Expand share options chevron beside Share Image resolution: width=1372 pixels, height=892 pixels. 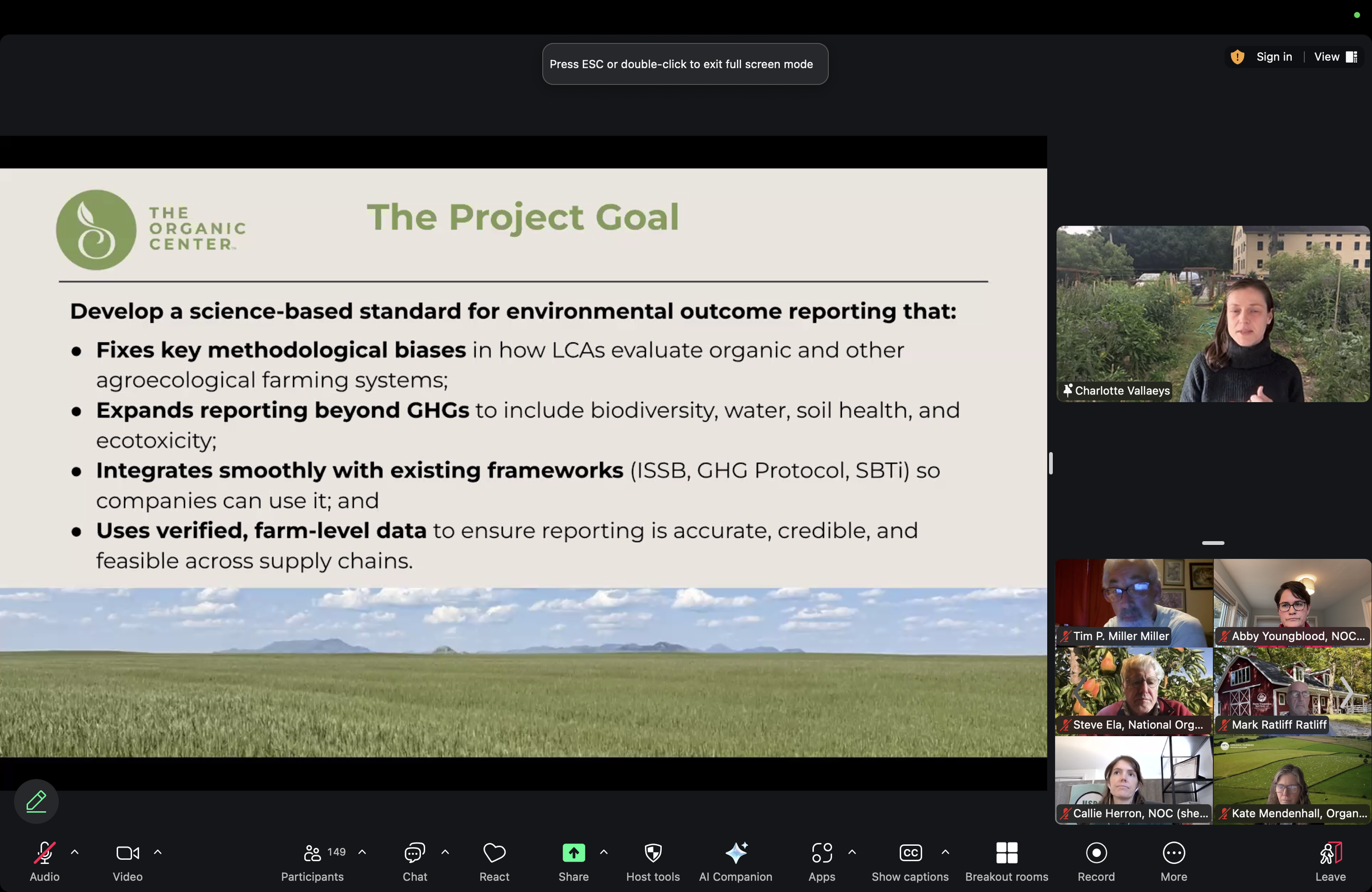point(604,851)
